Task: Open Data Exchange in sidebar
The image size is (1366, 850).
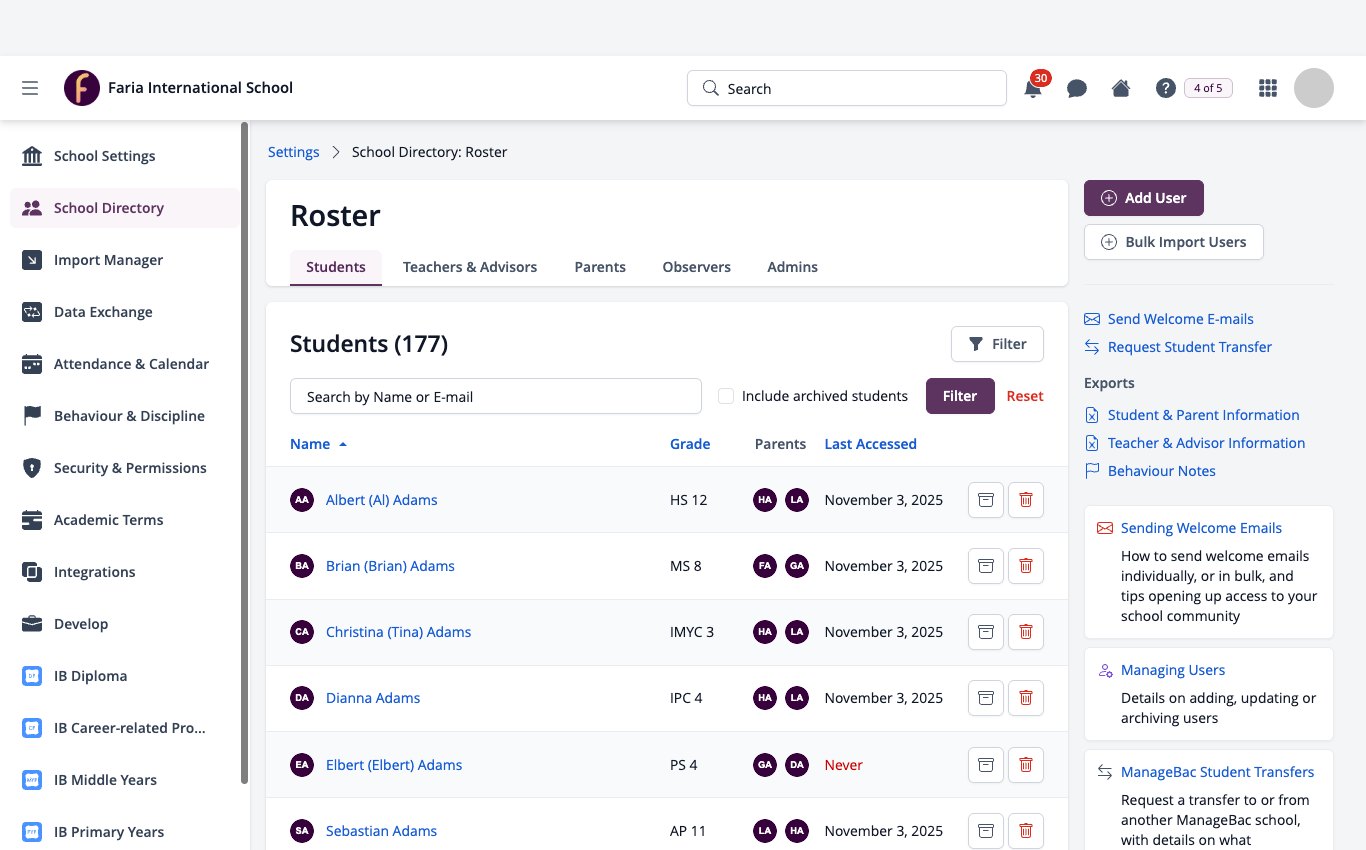Action: (125, 312)
